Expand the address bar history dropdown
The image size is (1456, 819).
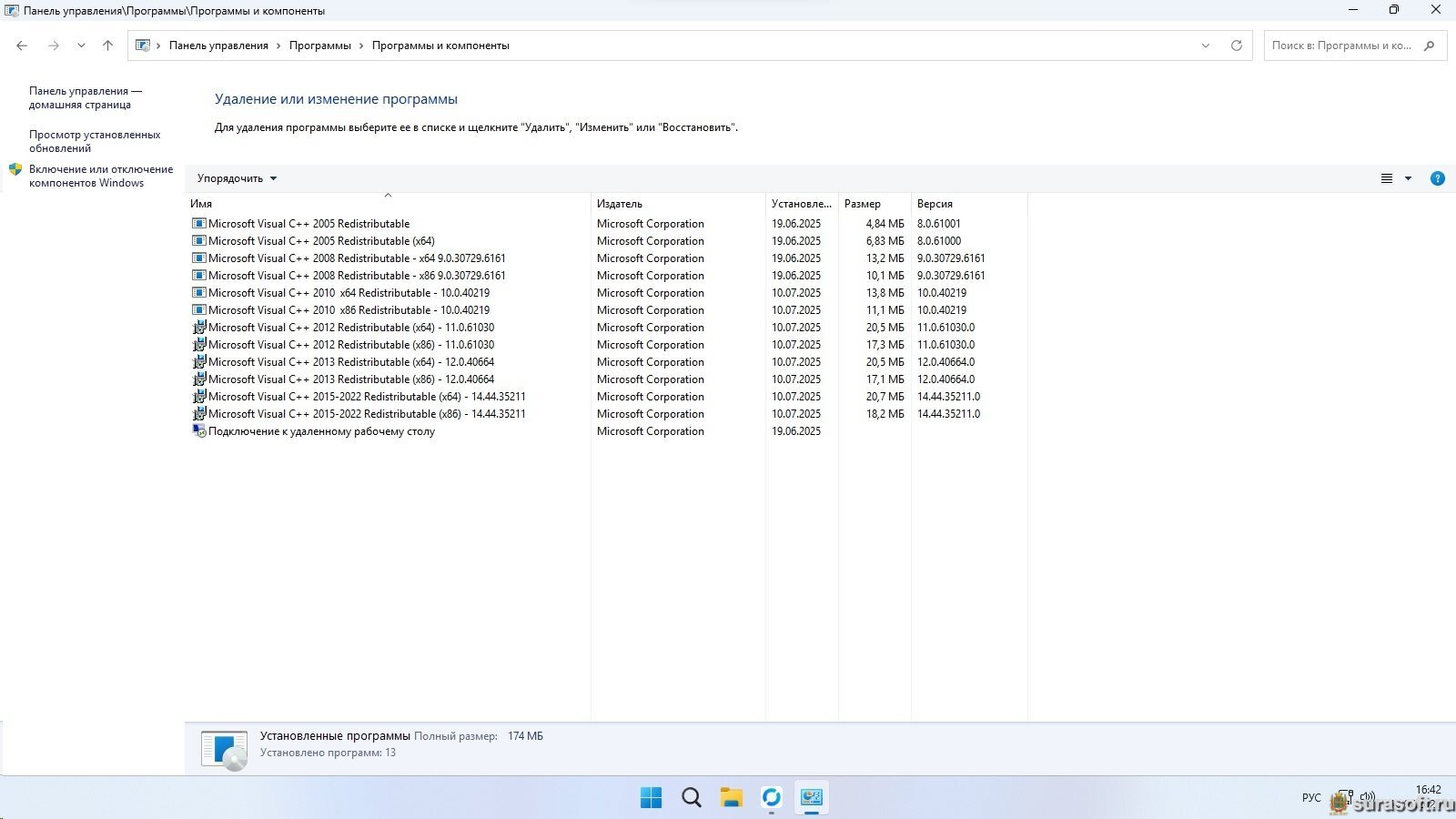point(1206,45)
